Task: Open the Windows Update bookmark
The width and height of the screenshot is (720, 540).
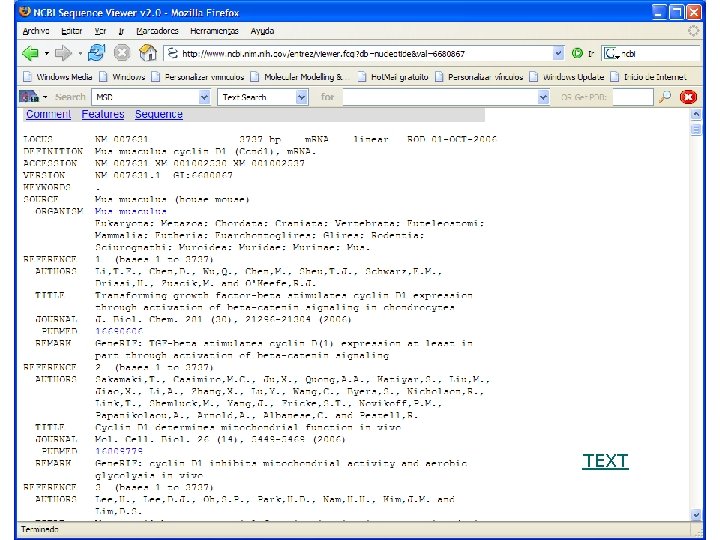Action: pyautogui.click(x=567, y=77)
